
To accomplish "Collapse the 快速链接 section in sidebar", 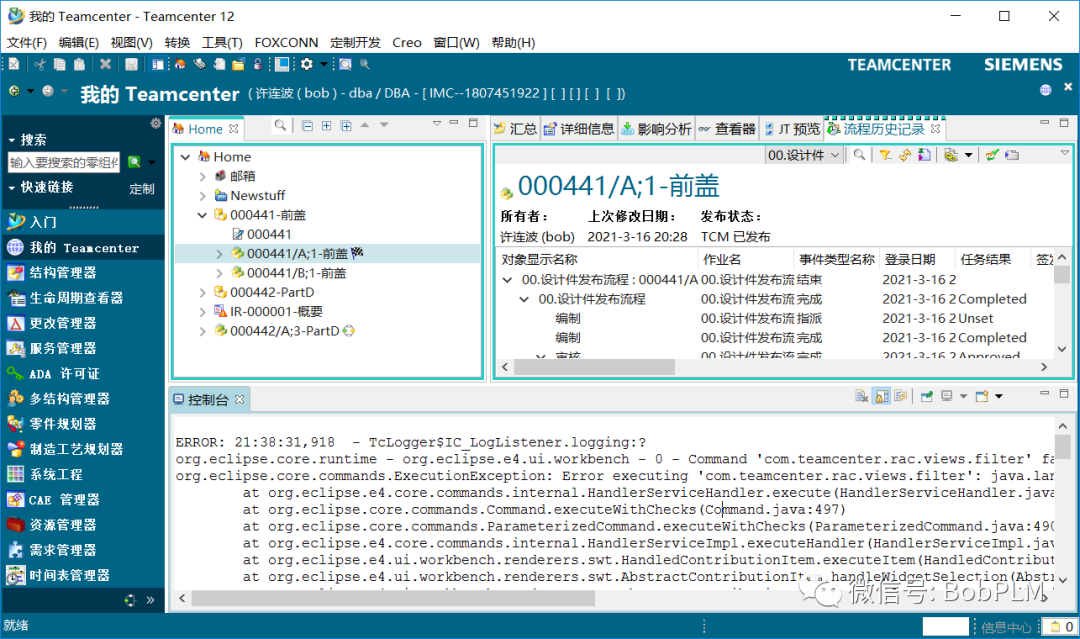I will [x=12, y=187].
